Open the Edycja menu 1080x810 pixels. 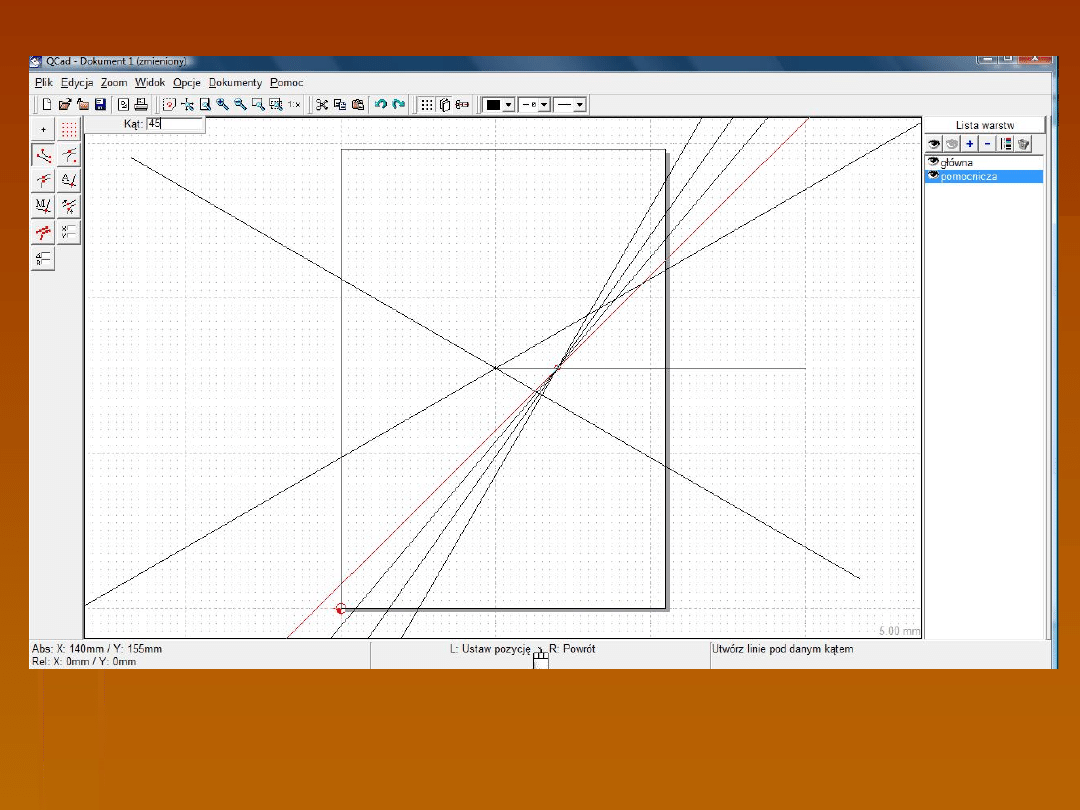[76, 83]
